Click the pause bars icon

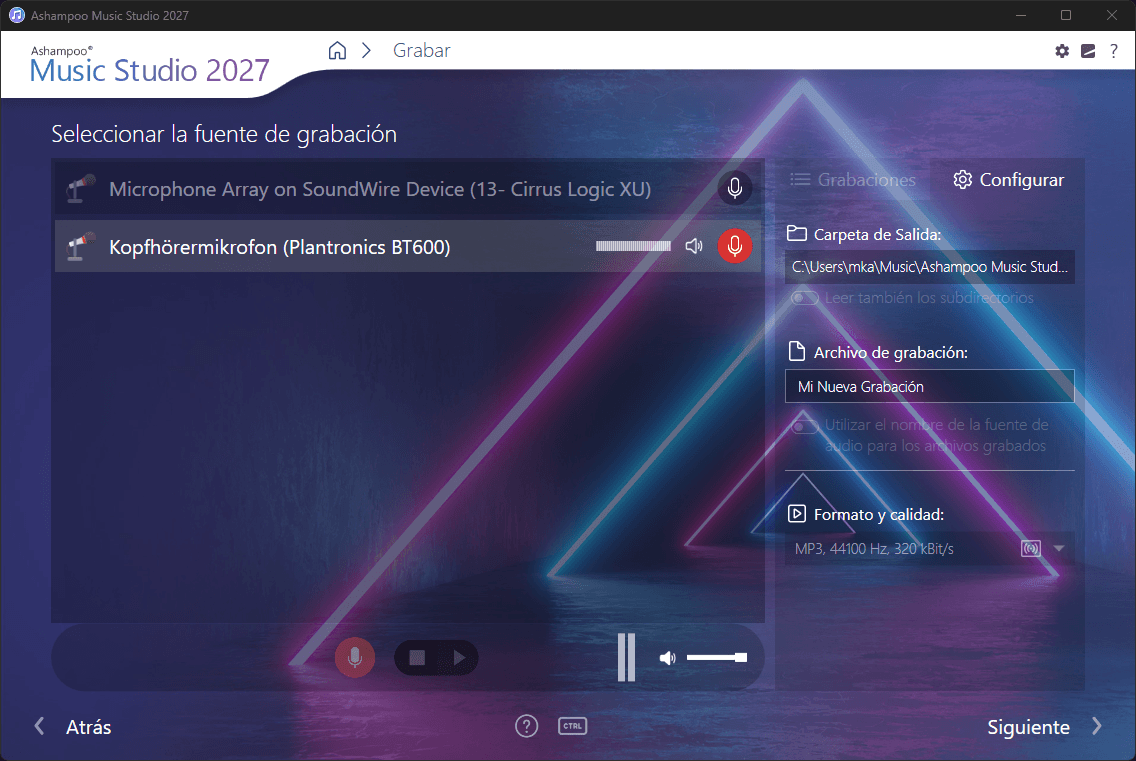(x=626, y=657)
